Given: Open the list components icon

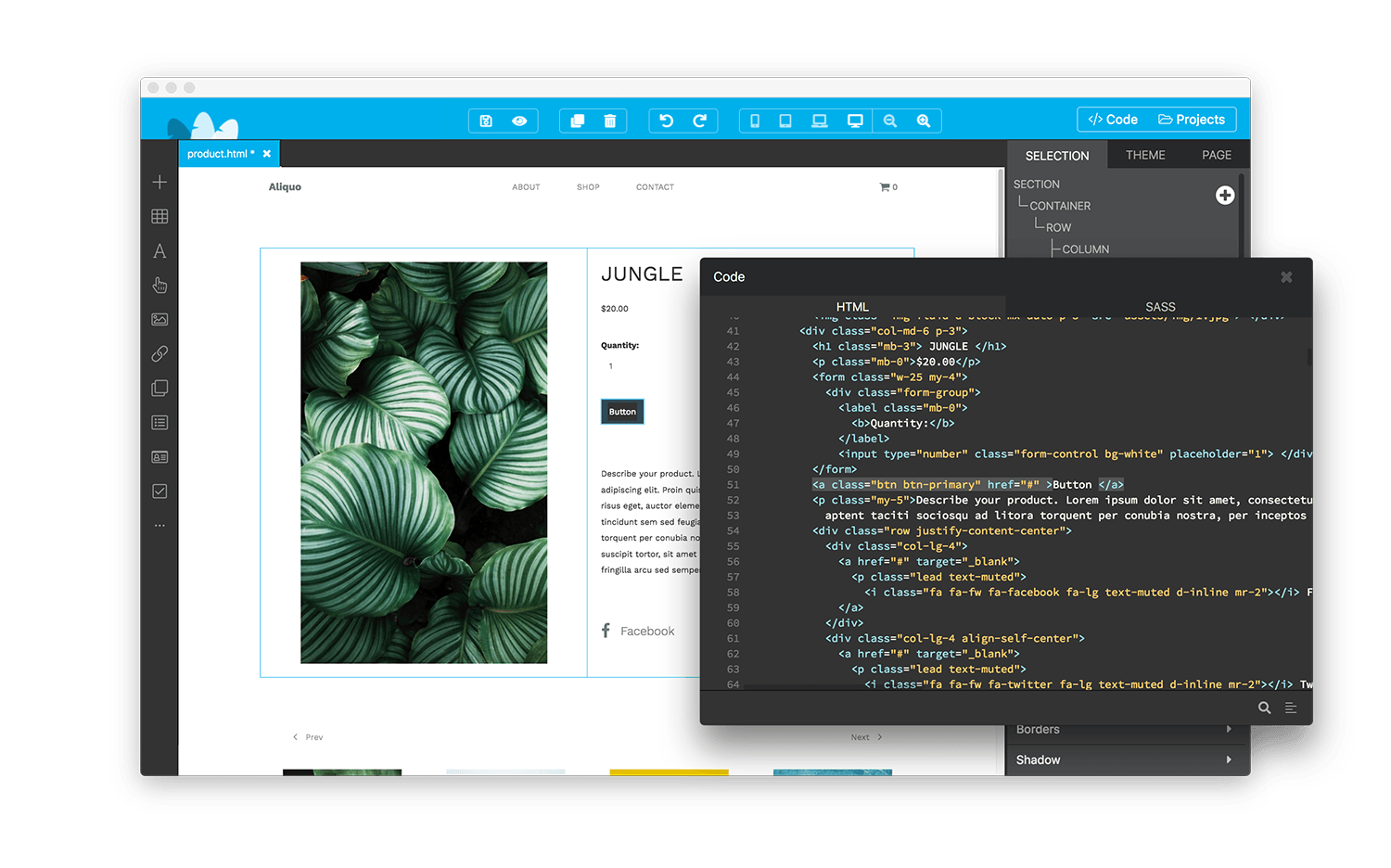Looking at the screenshot, I should pyautogui.click(x=160, y=423).
